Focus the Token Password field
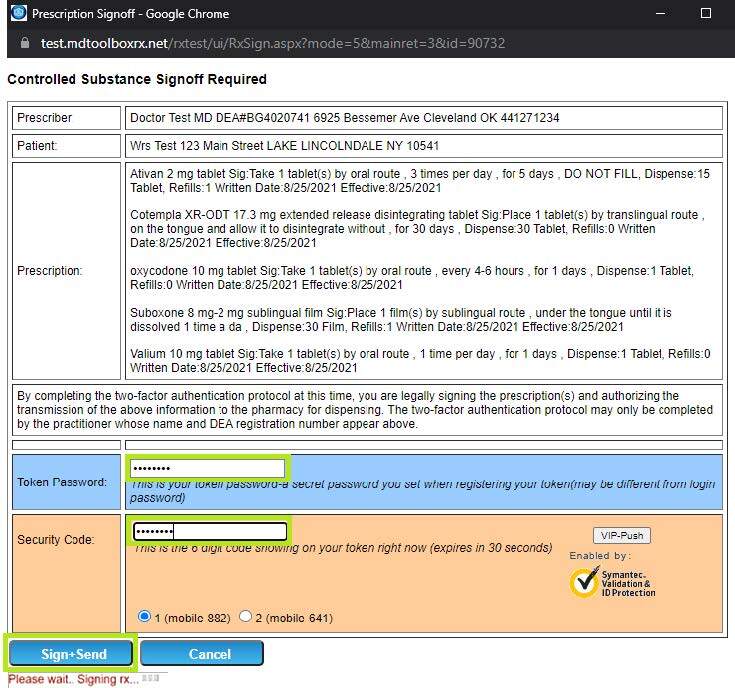735x688 pixels. pyautogui.click(x=208, y=468)
